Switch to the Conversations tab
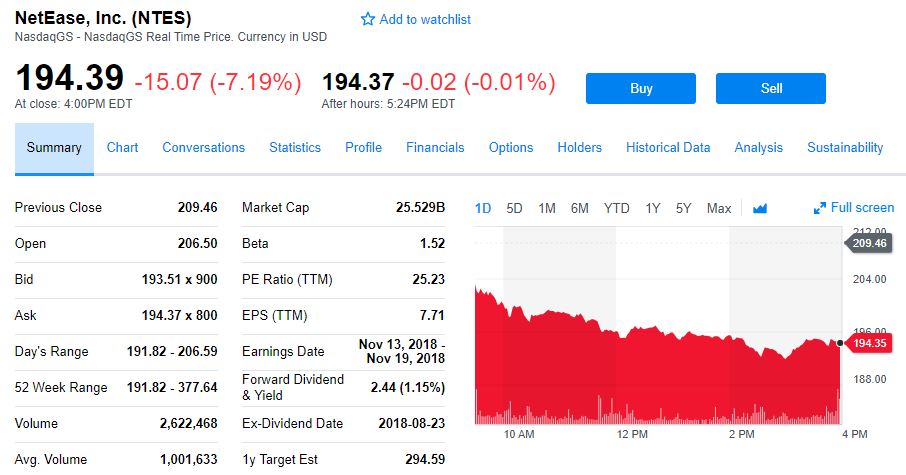906x475 pixels. (x=203, y=148)
